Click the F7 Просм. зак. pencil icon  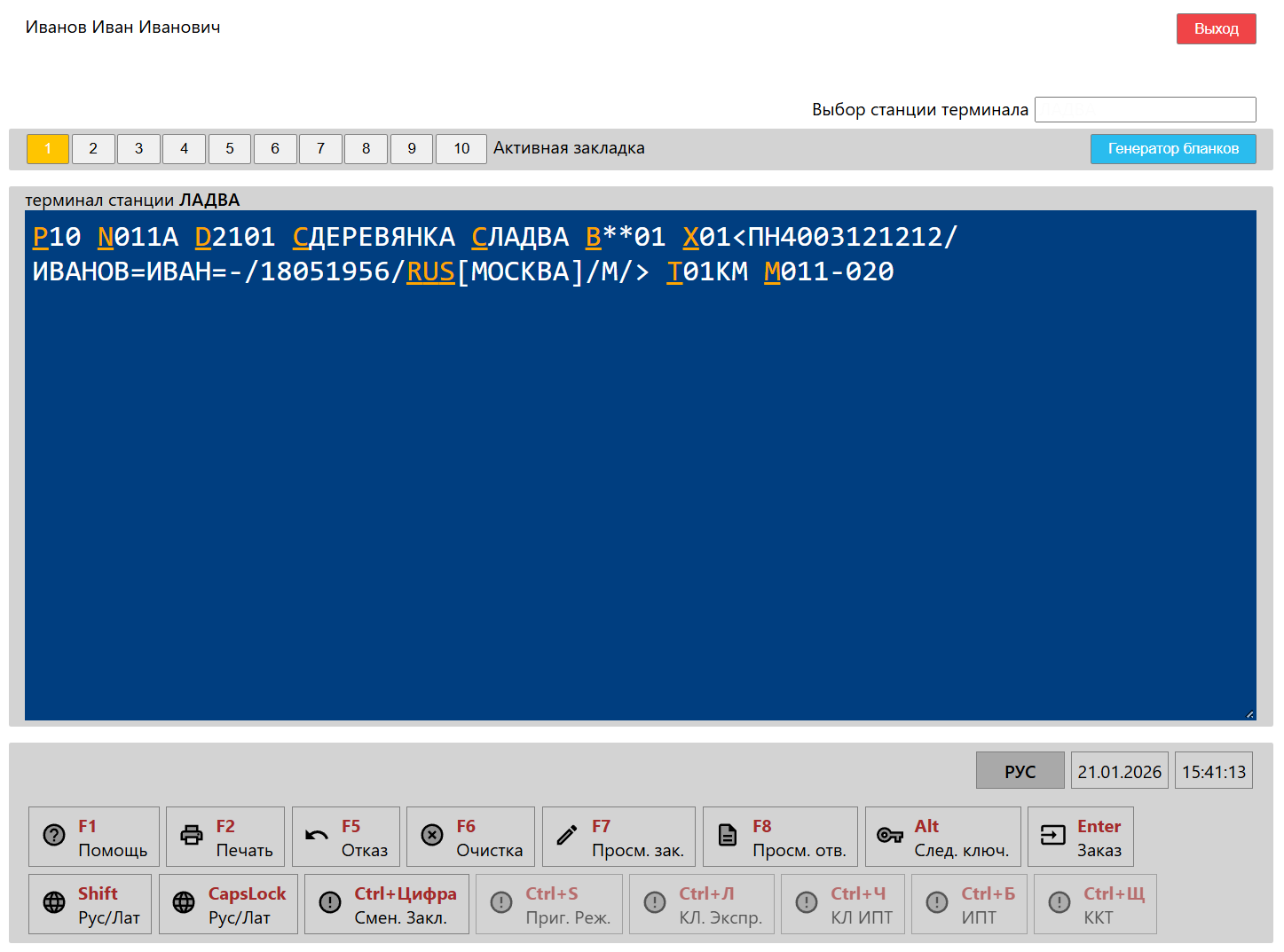click(x=567, y=836)
